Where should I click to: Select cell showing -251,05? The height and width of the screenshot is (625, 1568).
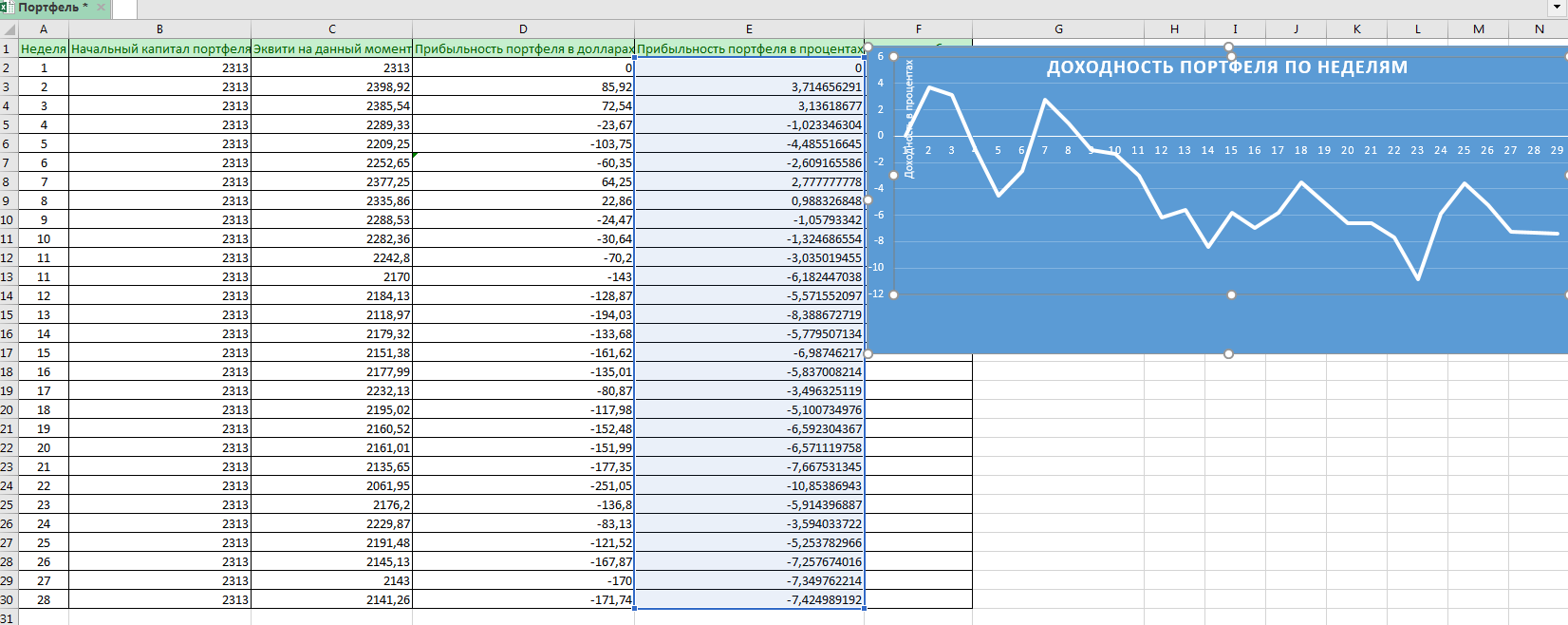click(523, 485)
